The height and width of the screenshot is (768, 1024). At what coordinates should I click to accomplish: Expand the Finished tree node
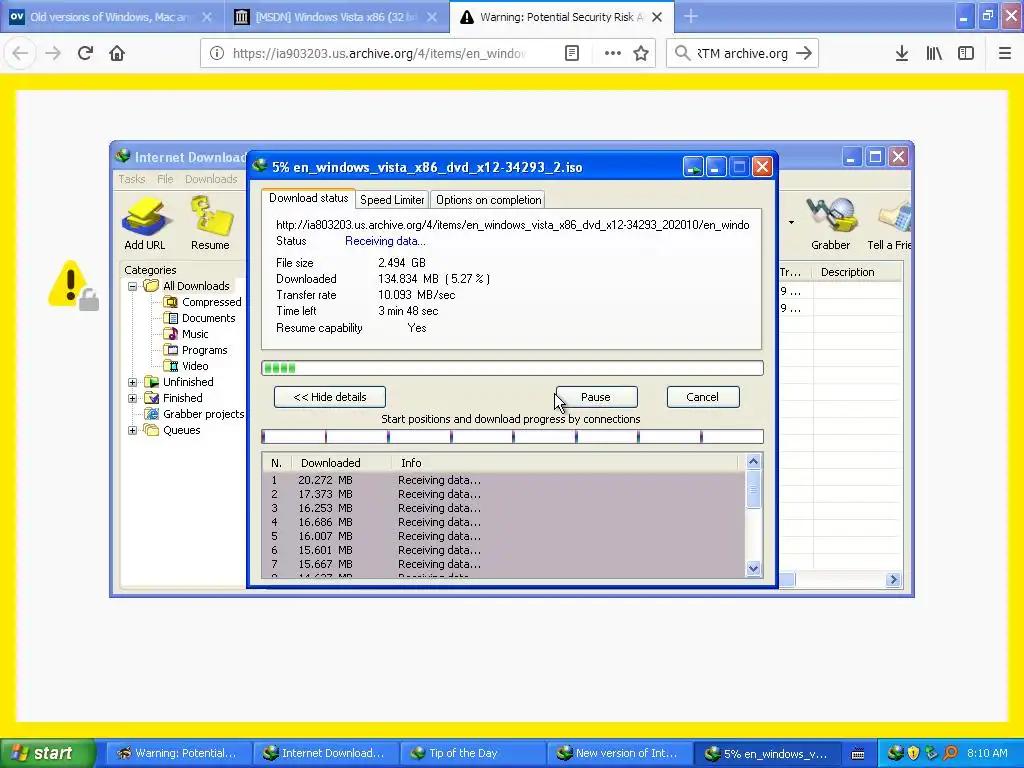133,398
